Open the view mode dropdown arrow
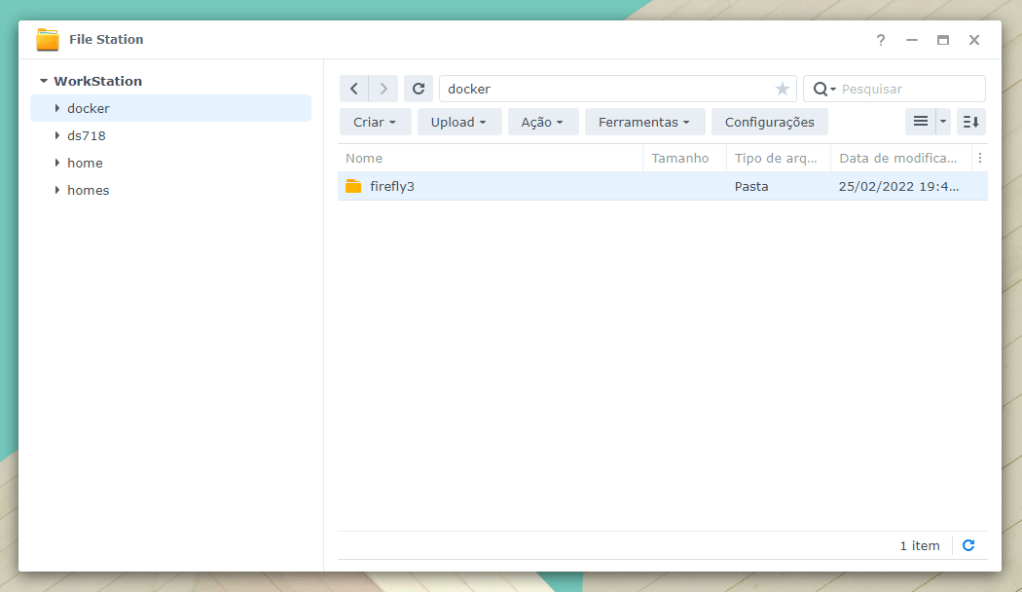Viewport: 1022px width, 592px height. pyautogui.click(x=943, y=122)
